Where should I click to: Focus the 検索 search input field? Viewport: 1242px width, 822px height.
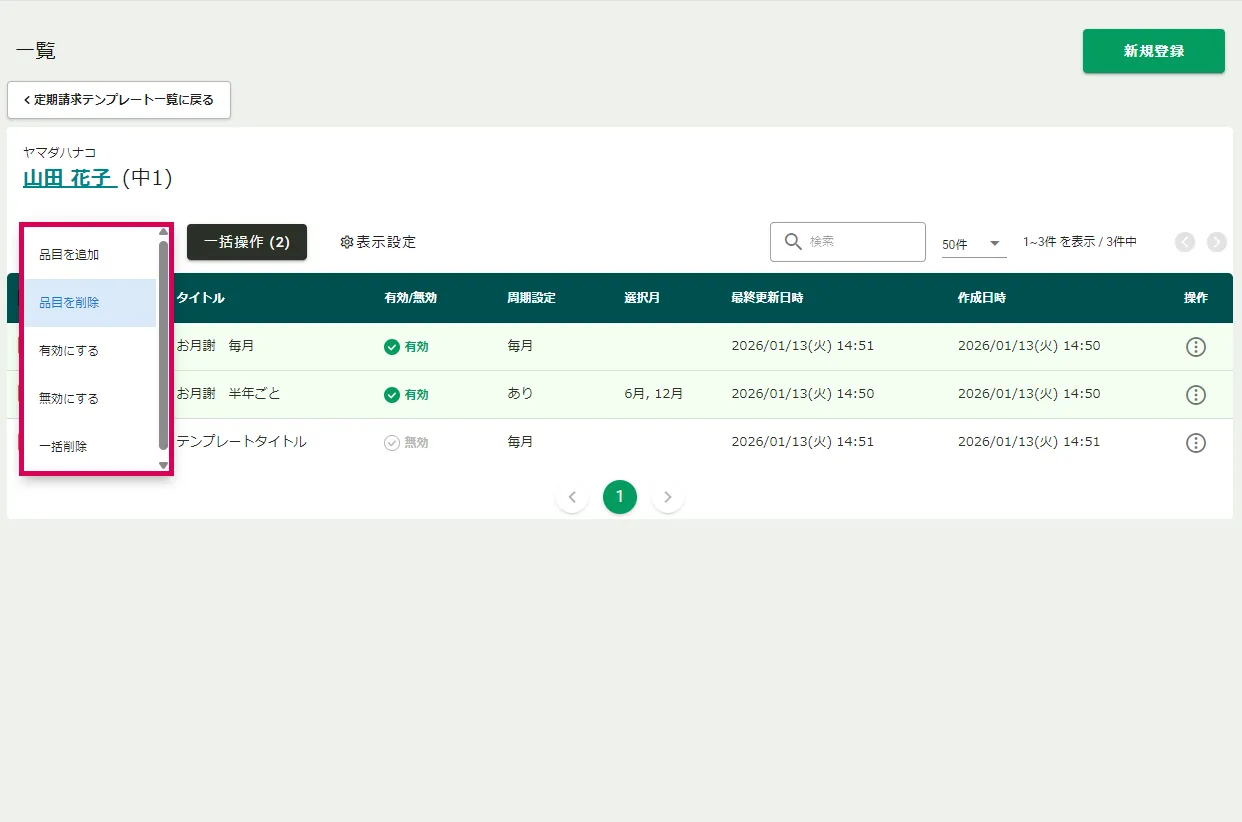coord(862,242)
